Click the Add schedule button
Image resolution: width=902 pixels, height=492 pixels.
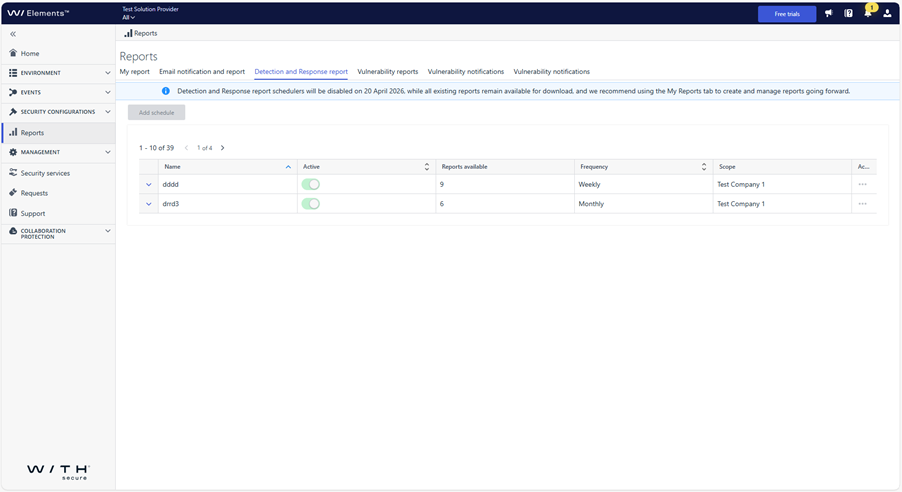(156, 113)
